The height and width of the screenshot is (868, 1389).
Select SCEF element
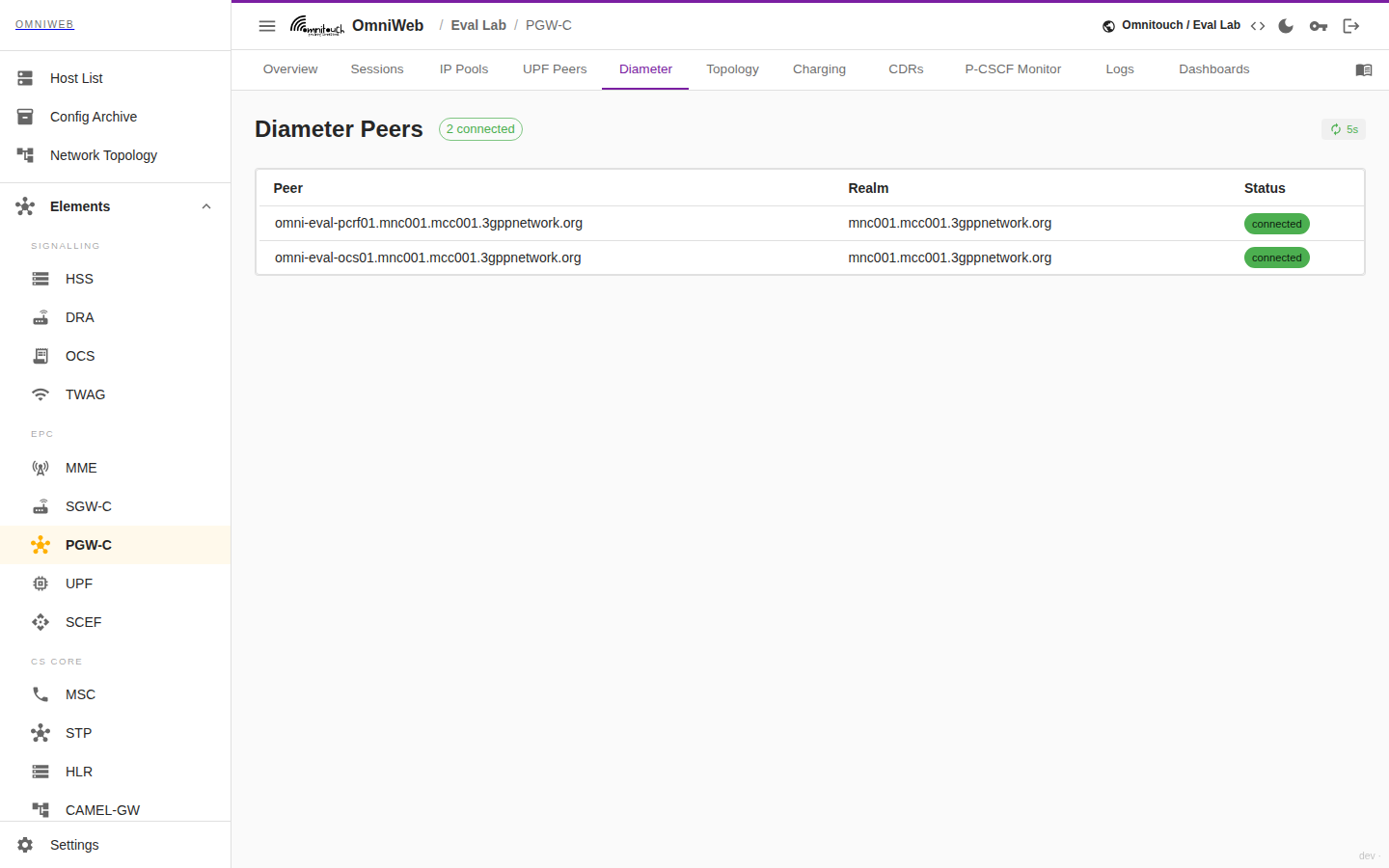116,622
